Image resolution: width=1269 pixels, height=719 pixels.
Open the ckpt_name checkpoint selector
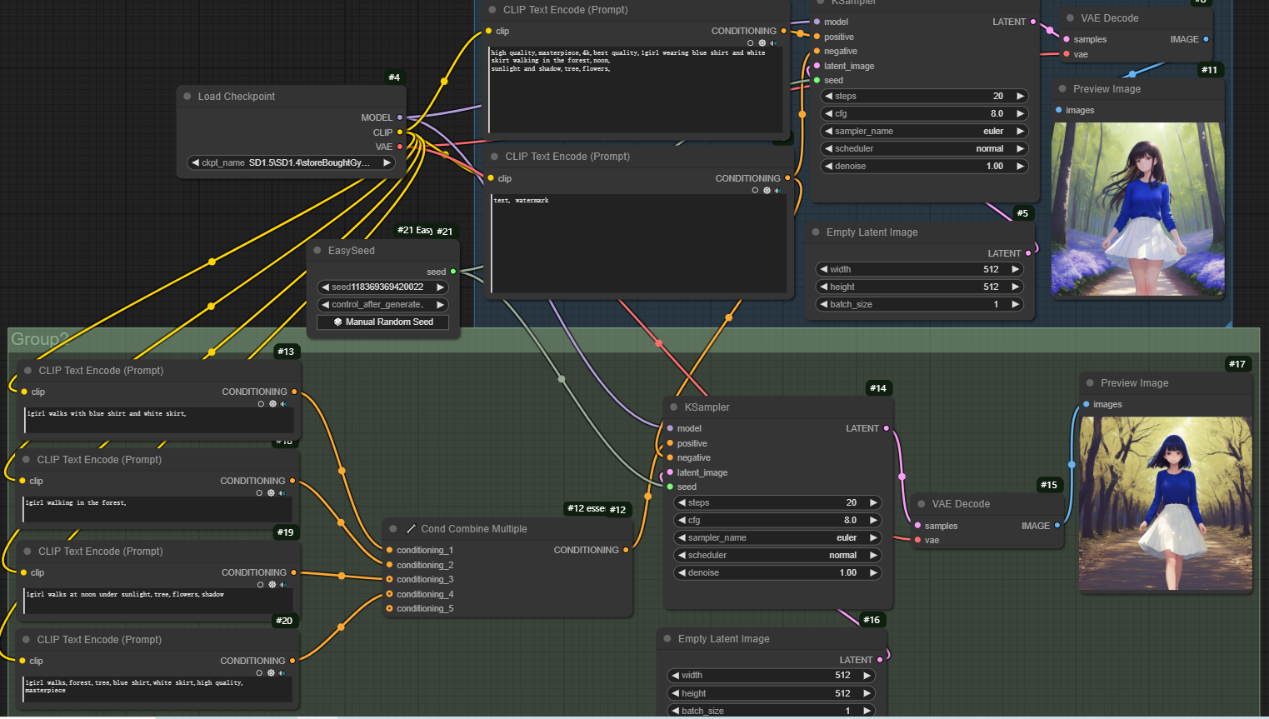pos(290,162)
